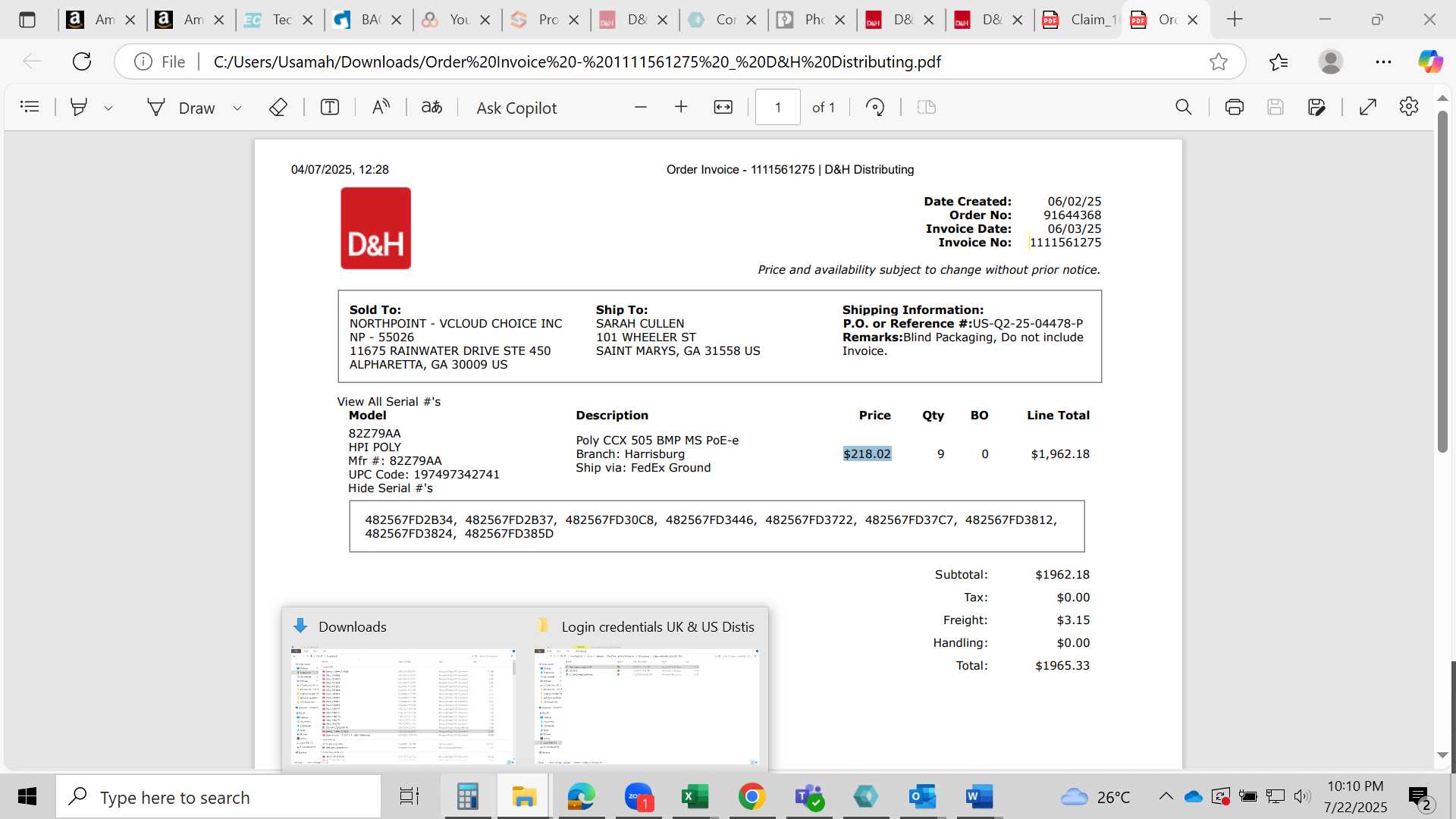The width and height of the screenshot is (1456, 819).
Task: Open Microsoft Teams from taskbar
Action: point(808,797)
